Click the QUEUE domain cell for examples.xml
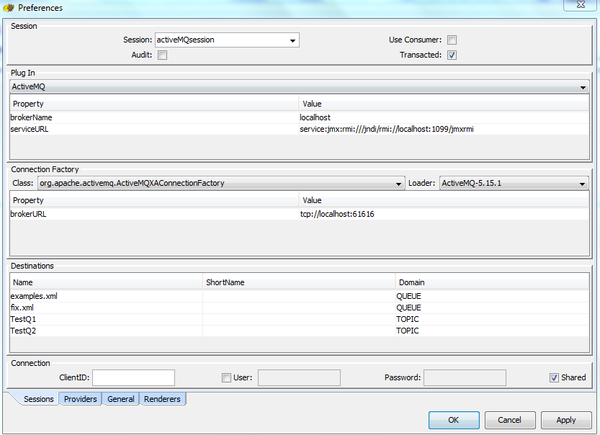This screenshot has width=600, height=435. click(x=492, y=296)
